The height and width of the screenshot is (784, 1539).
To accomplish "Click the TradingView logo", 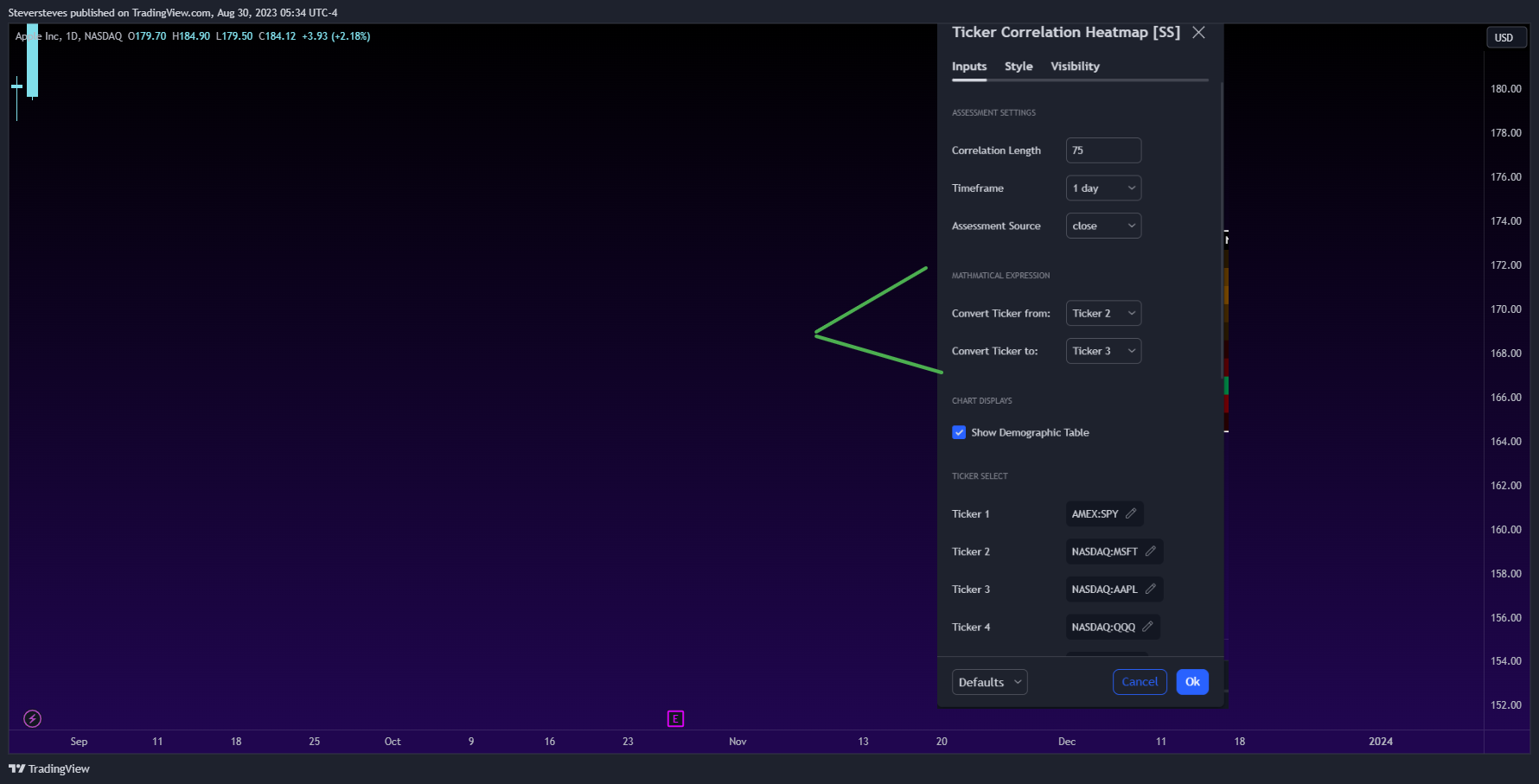I will pyautogui.click(x=49, y=768).
